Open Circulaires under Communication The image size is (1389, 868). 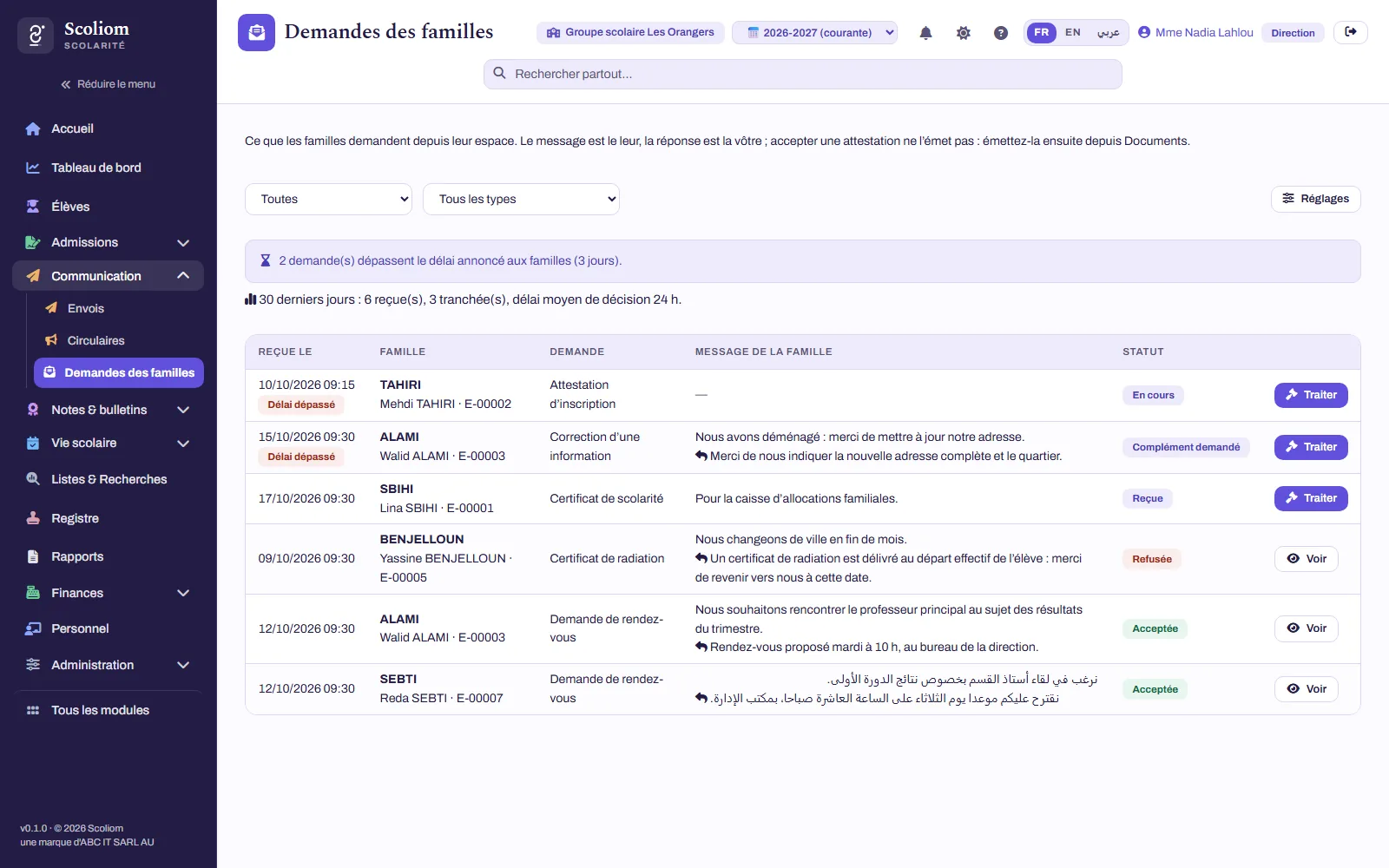118,340
